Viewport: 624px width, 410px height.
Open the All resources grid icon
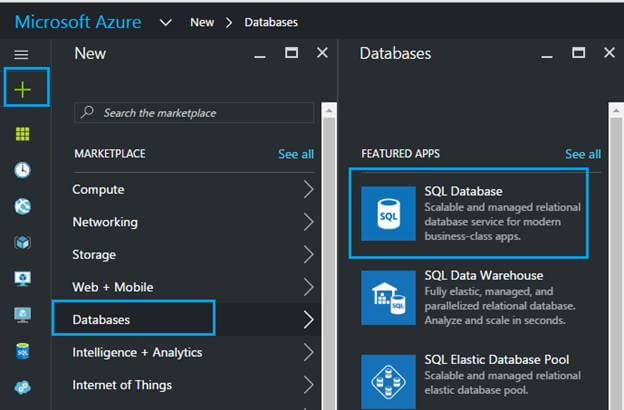pyautogui.click(x=22, y=134)
